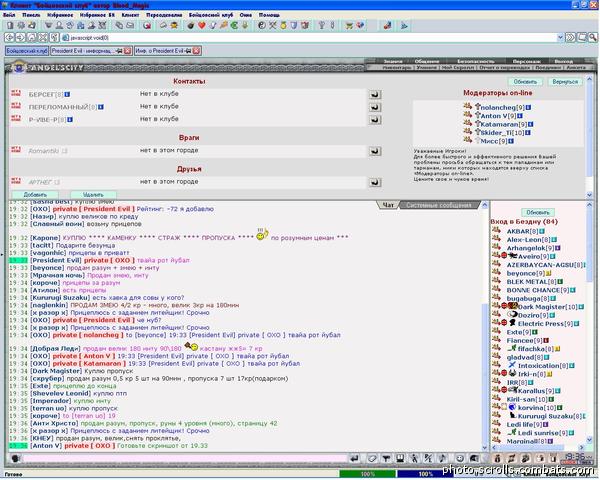Click the green 100% progress bar
Screen dimensions: 600x480
click(x=367, y=474)
